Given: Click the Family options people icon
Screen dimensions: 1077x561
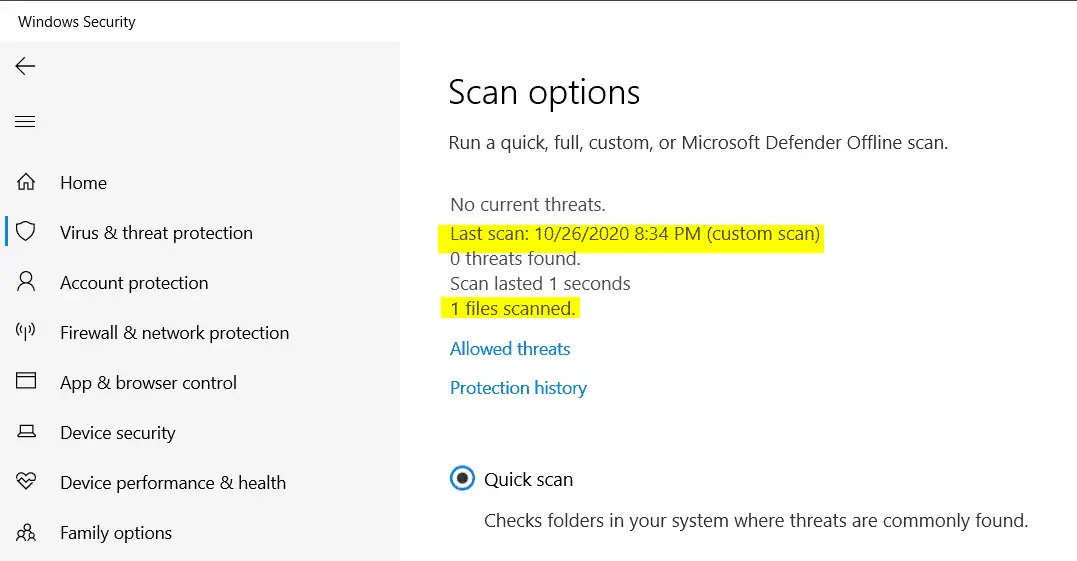Looking at the screenshot, I should click(26, 532).
